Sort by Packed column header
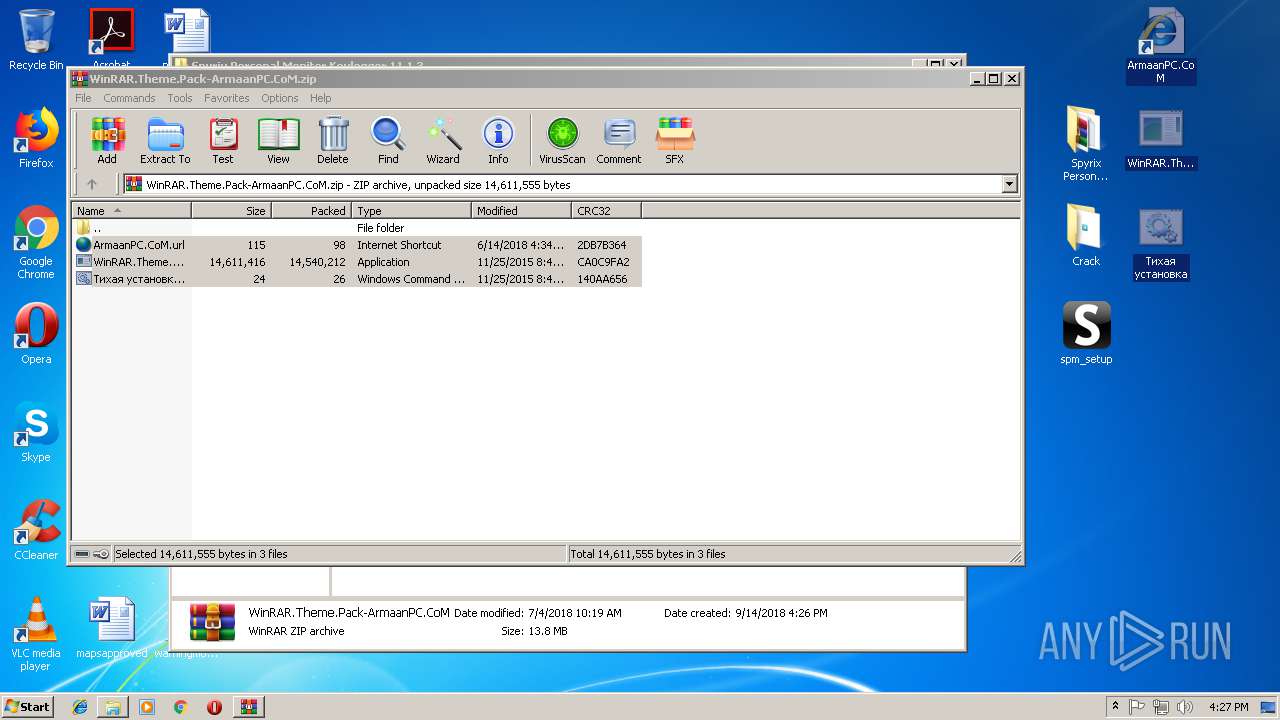This screenshot has height=720, width=1280. tap(311, 211)
